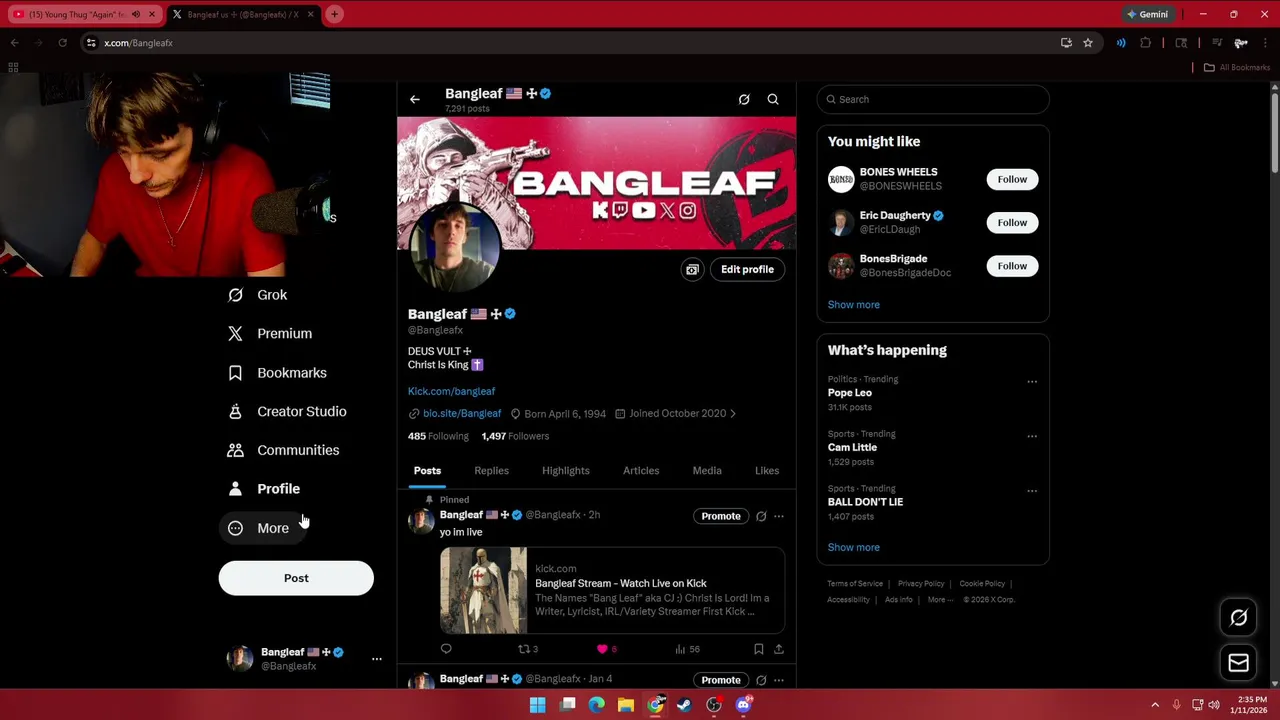
Task: Mute the YouTube tab audio icon
Action: 135,15
